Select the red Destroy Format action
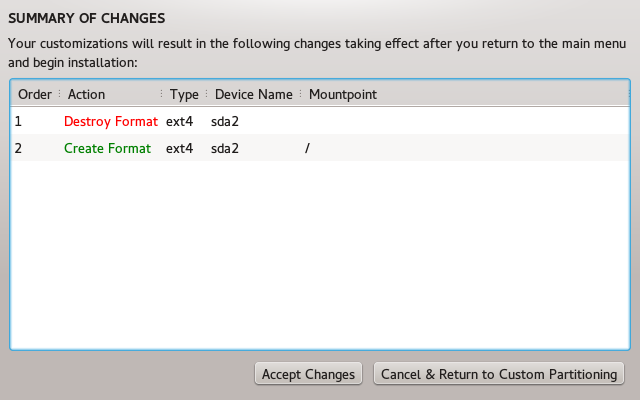 pyautogui.click(x=111, y=121)
